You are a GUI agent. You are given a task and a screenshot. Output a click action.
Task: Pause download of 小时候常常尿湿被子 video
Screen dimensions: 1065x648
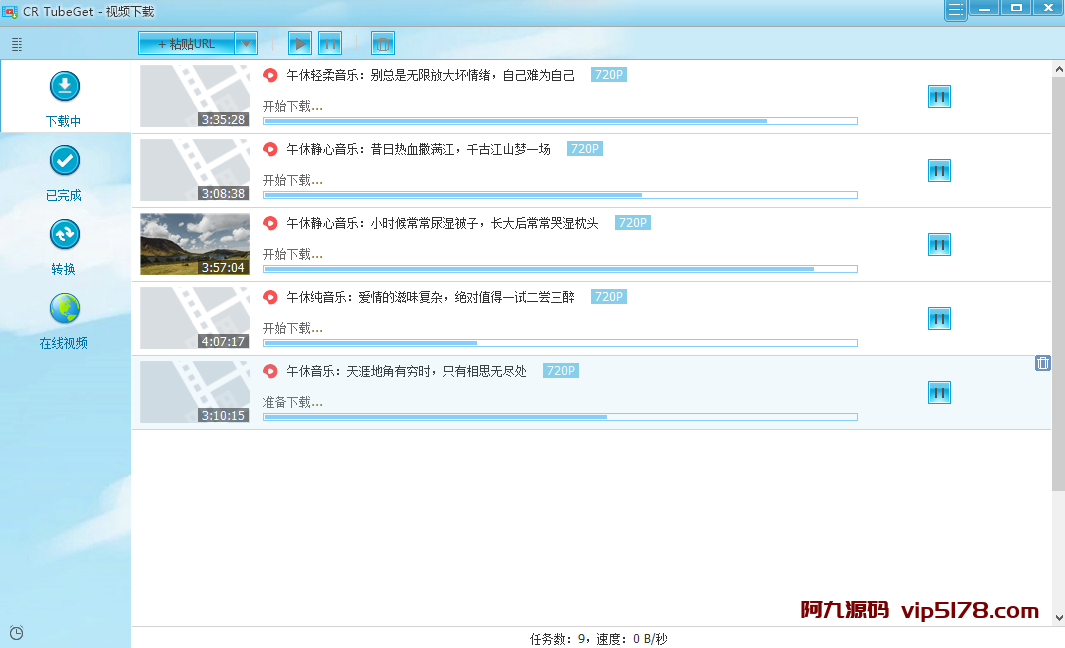click(x=939, y=245)
